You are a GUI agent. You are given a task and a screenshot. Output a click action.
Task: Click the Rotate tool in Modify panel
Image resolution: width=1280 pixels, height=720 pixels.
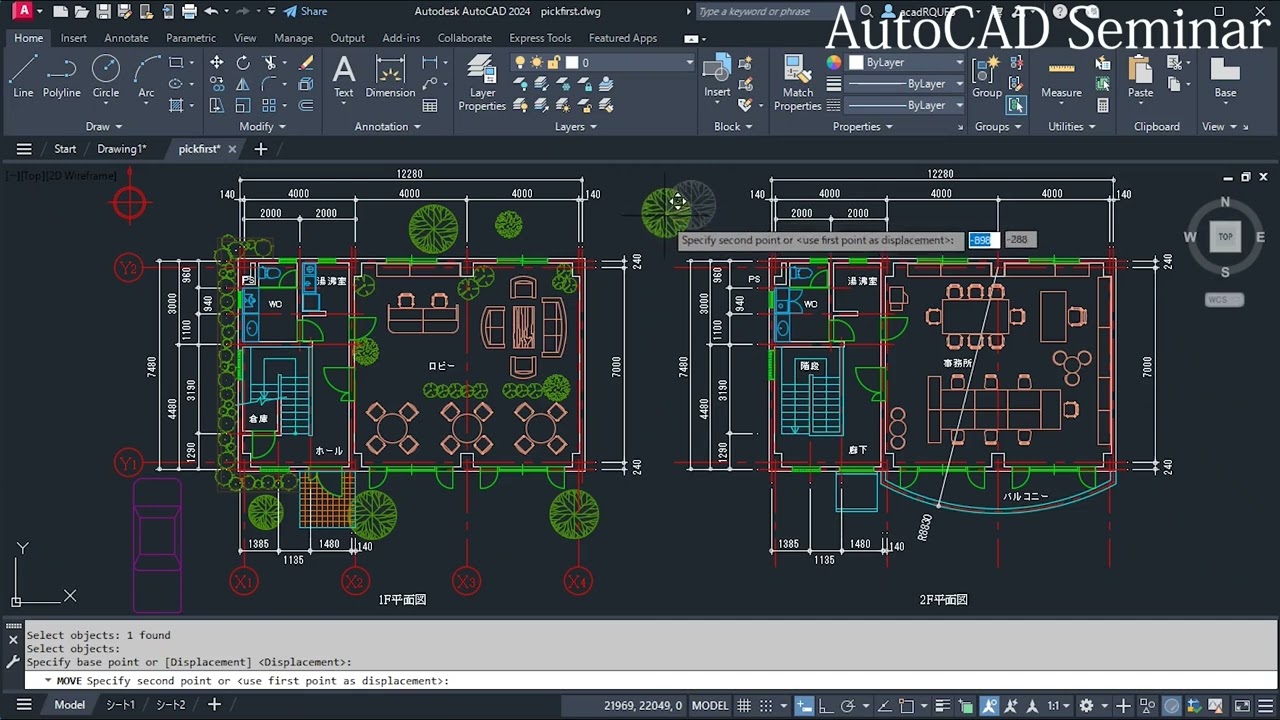[x=243, y=62]
